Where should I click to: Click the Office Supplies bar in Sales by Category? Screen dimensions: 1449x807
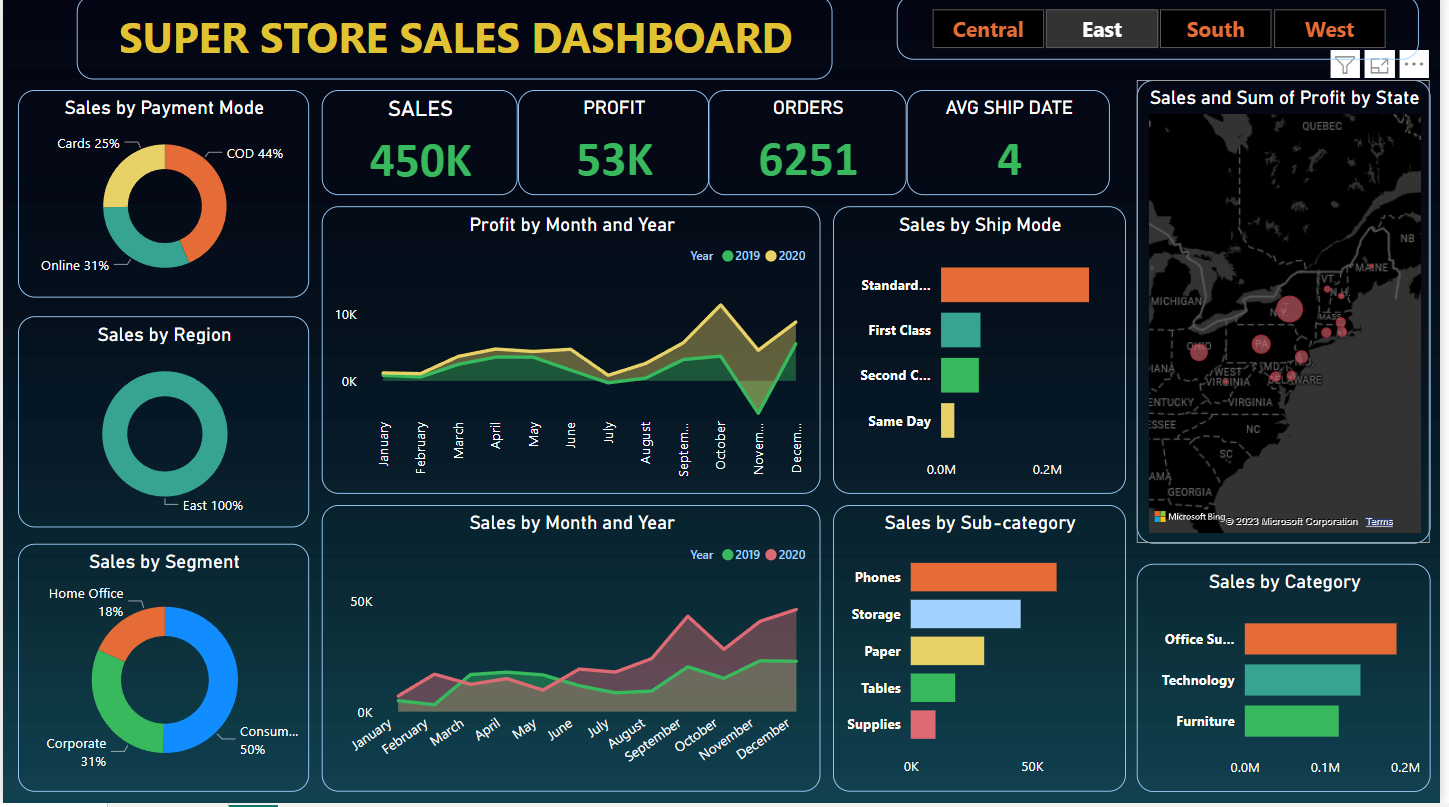(x=1320, y=639)
